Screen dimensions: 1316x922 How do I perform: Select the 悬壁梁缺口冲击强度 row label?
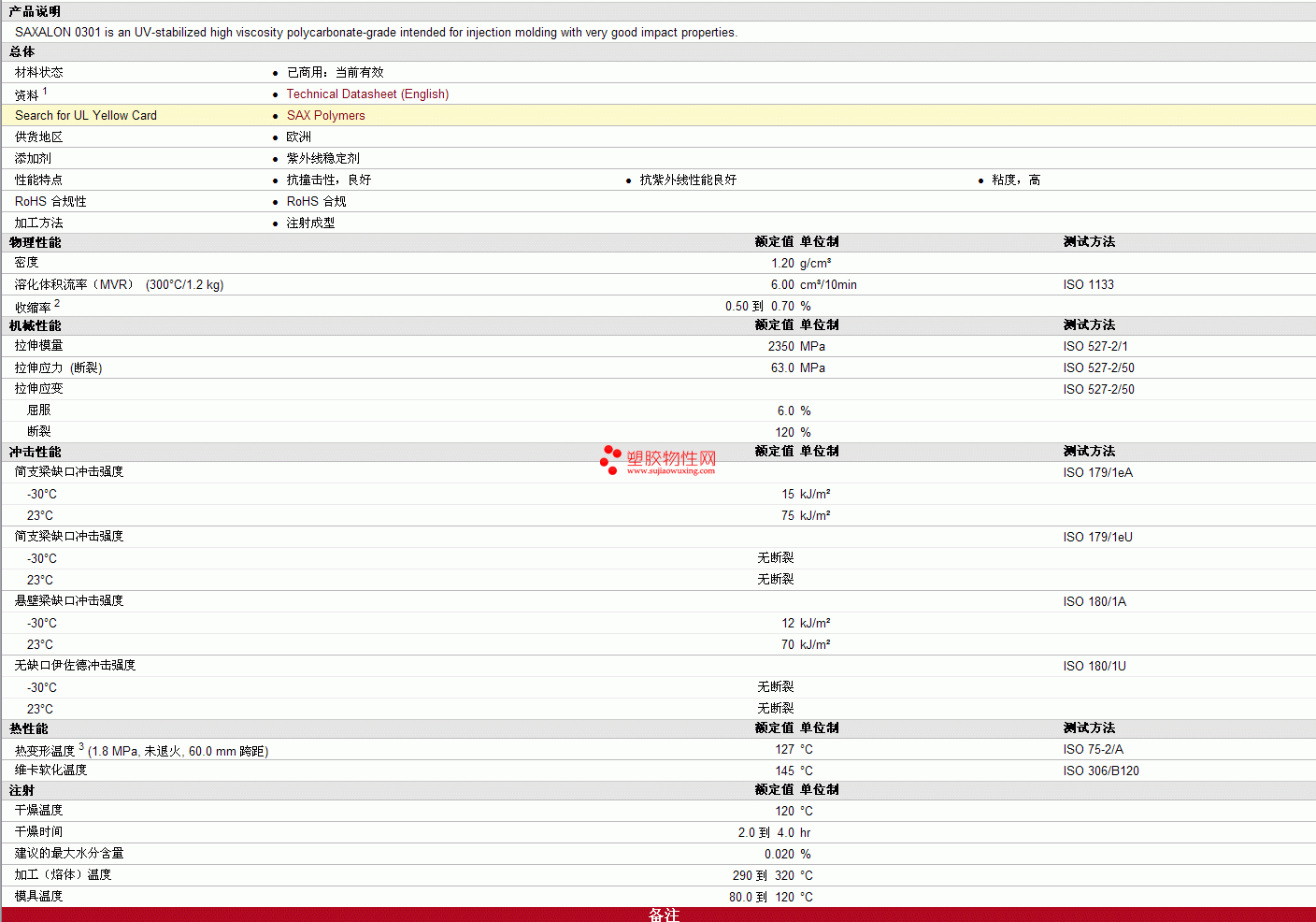[x=69, y=600]
